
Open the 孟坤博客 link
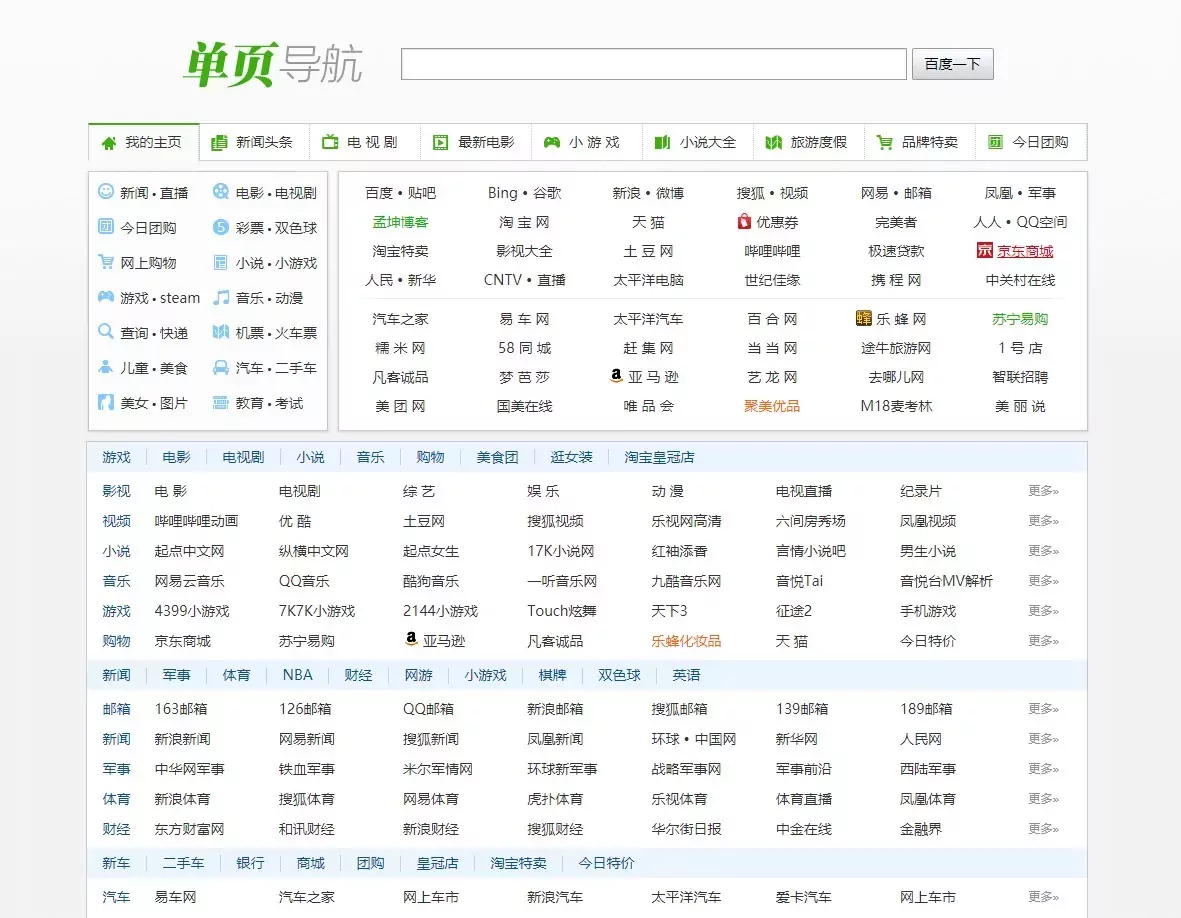[x=400, y=221]
